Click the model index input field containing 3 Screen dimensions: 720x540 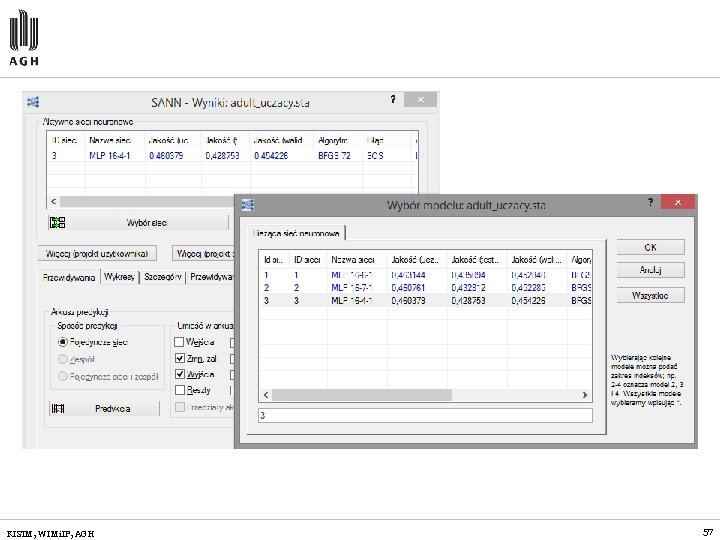coord(425,416)
